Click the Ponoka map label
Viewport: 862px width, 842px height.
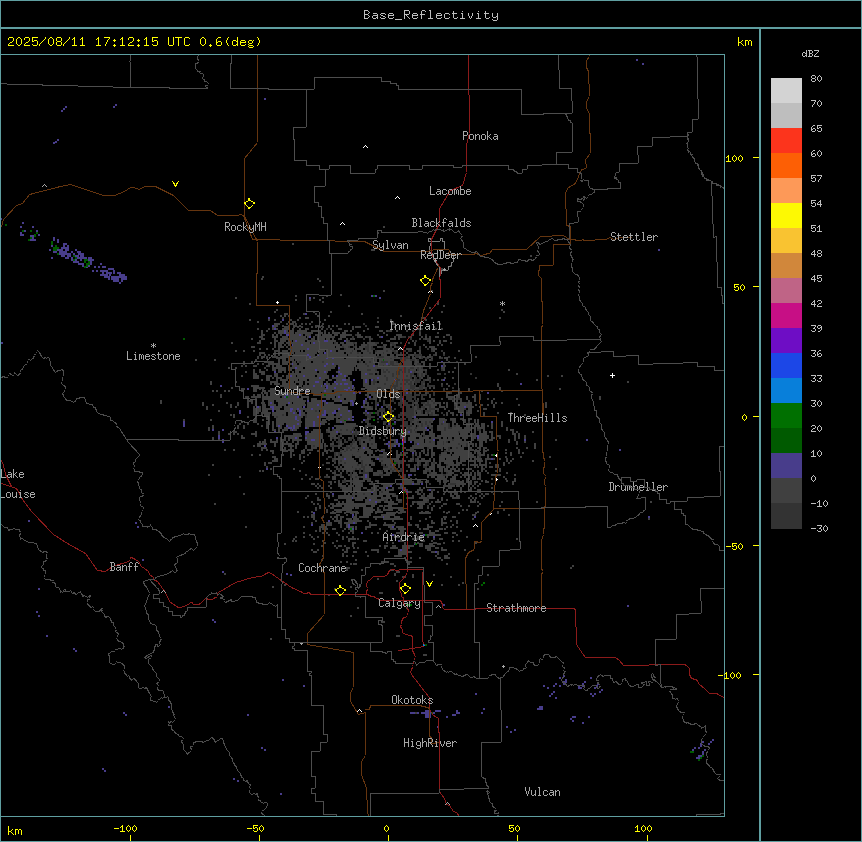(480, 136)
